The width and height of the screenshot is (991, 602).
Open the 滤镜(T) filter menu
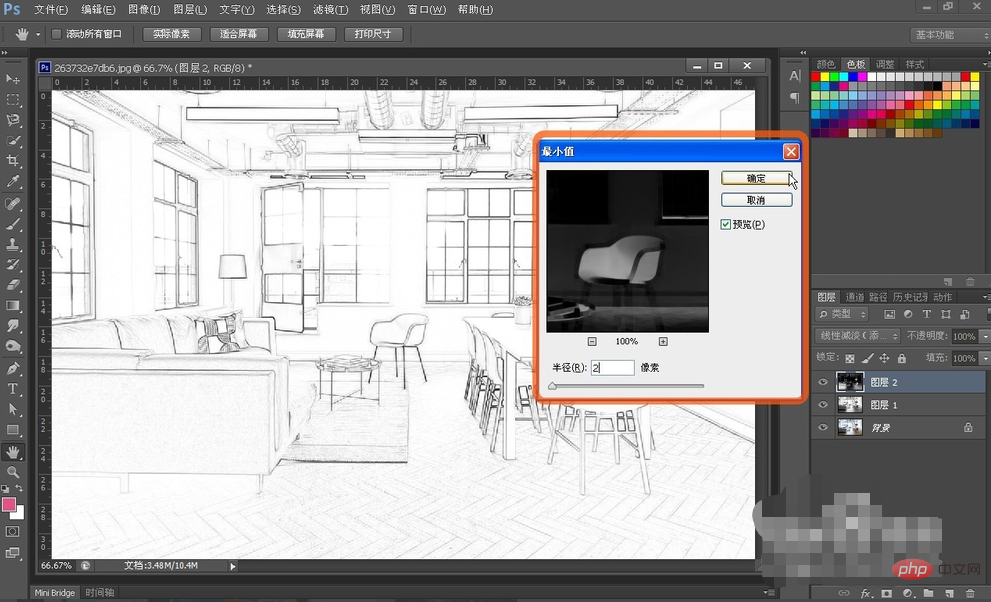point(331,9)
